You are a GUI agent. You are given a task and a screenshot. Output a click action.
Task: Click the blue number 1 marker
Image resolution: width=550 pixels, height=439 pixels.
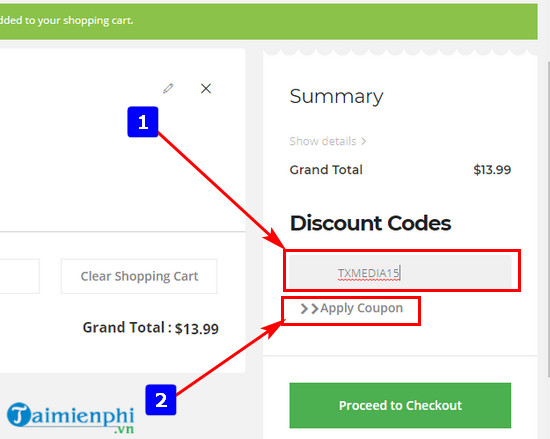click(143, 122)
